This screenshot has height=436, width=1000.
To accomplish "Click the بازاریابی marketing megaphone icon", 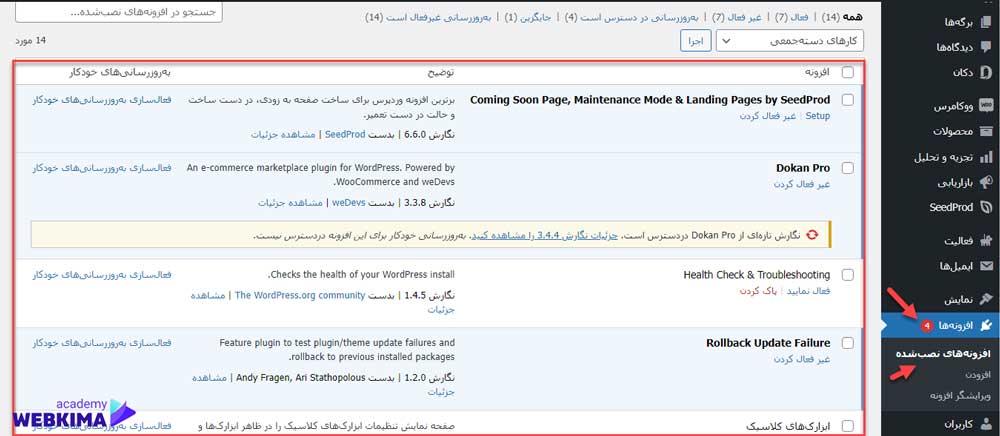I will pos(986,182).
